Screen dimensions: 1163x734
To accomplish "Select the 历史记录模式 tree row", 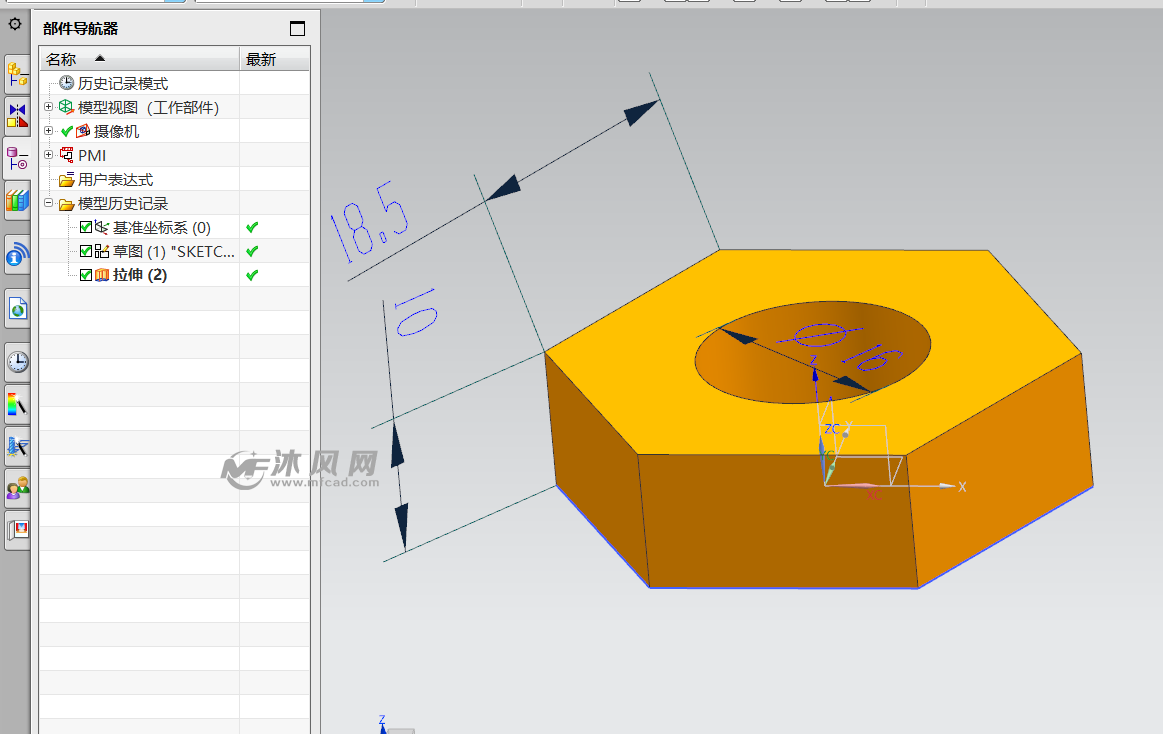I will click(174, 83).
